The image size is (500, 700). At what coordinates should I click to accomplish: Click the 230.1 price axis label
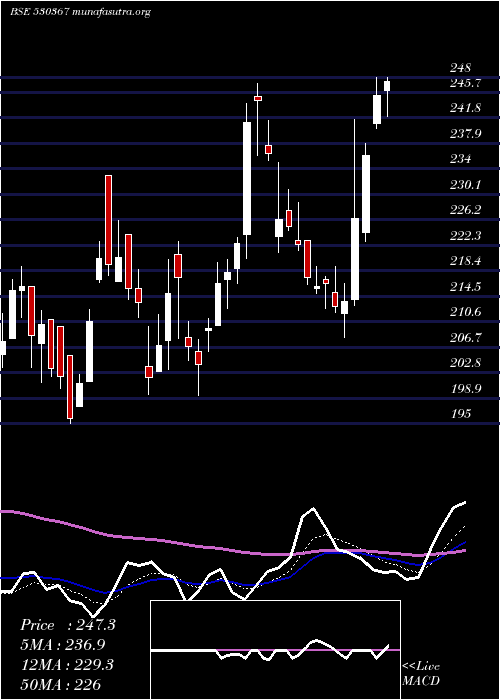click(x=465, y=184)
